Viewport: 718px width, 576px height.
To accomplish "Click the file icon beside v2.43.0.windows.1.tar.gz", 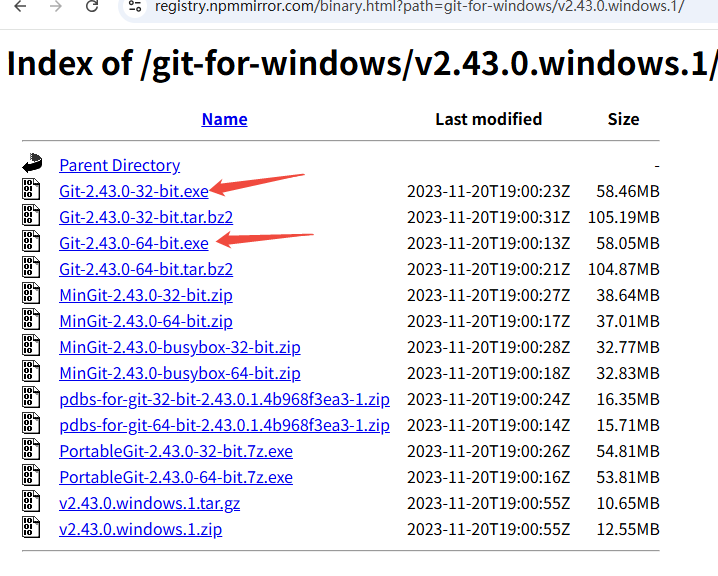I will pyautogui.click(x=31, y=503).
